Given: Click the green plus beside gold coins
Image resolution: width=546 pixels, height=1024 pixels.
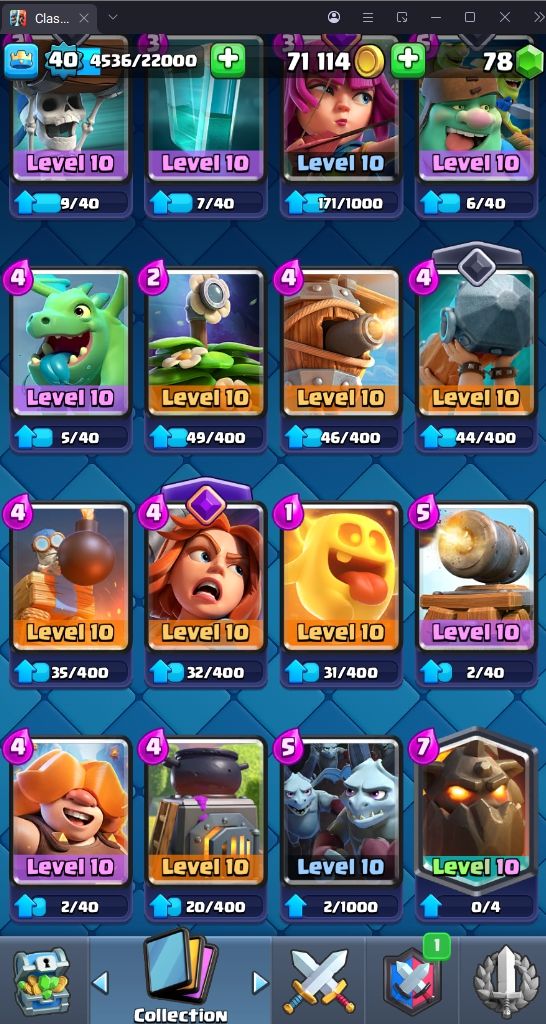Looking at the screenshot, I should click(x=408, y=61).
